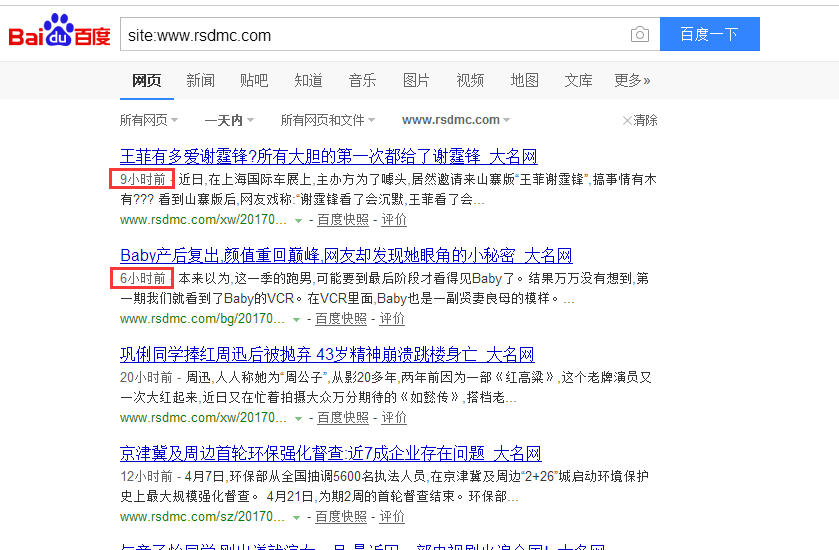Click 评价 for Baby result
839x550 pixels.
[x=392, y=319]
